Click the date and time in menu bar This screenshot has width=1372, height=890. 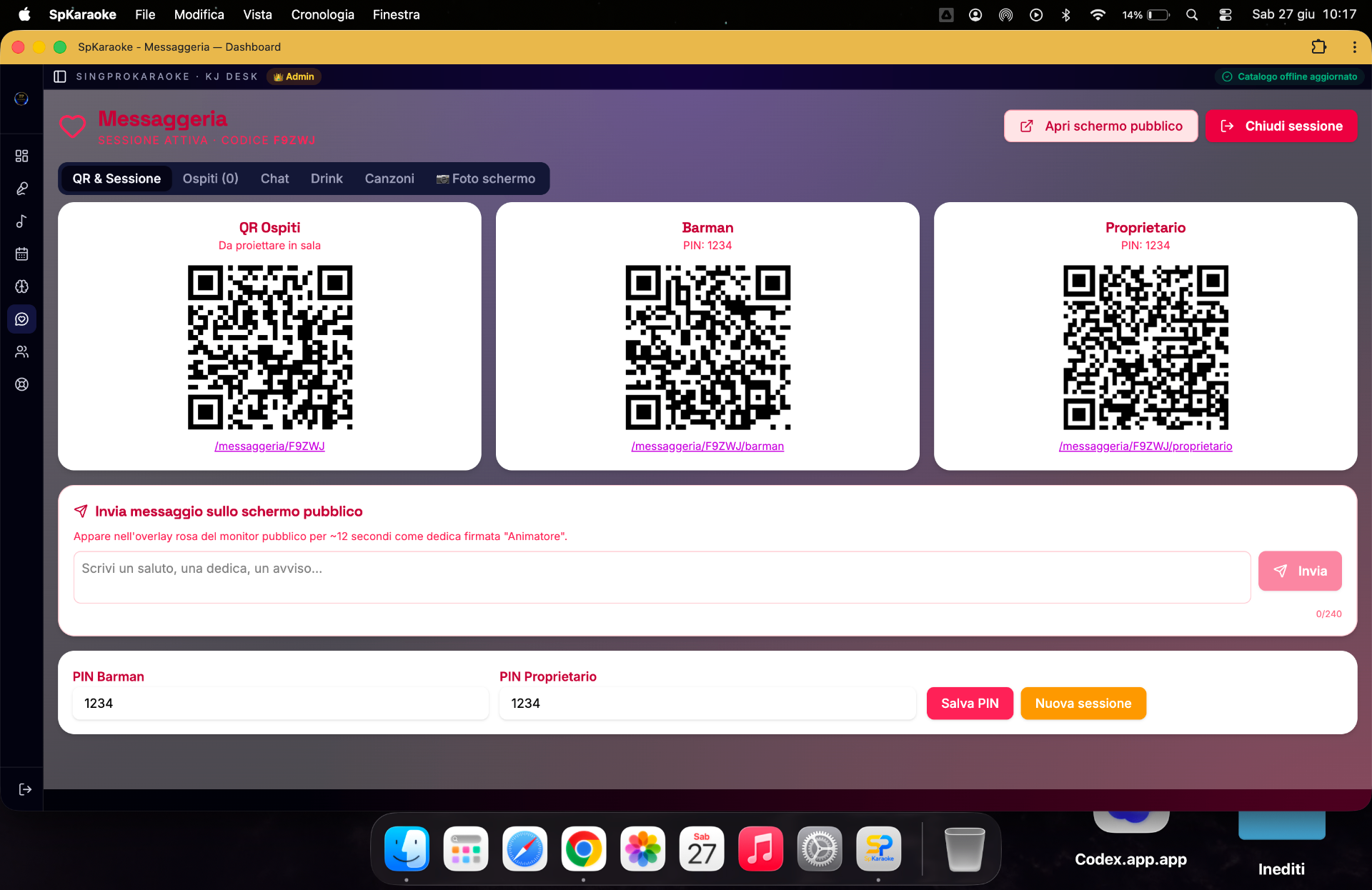(1304, 14)
